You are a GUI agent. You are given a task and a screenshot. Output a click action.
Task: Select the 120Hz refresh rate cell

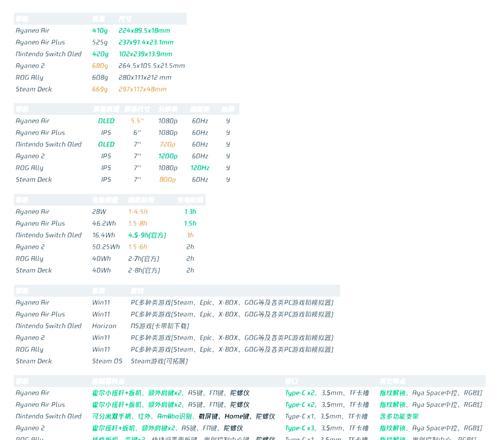coord(200,168)
